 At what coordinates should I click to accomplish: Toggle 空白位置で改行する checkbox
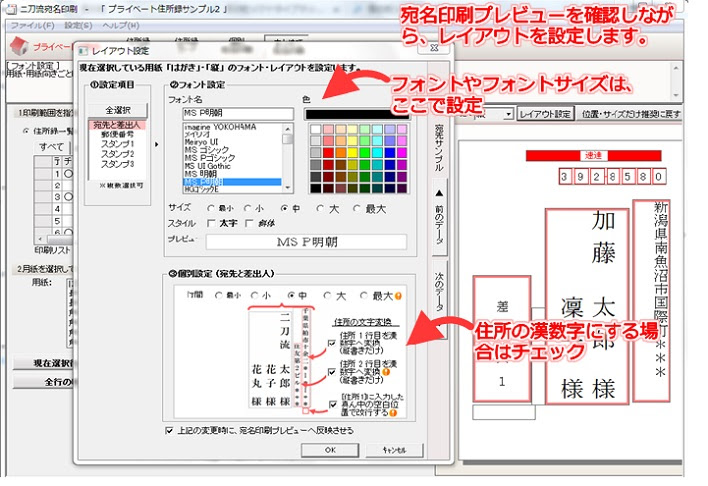coord(333,404)
